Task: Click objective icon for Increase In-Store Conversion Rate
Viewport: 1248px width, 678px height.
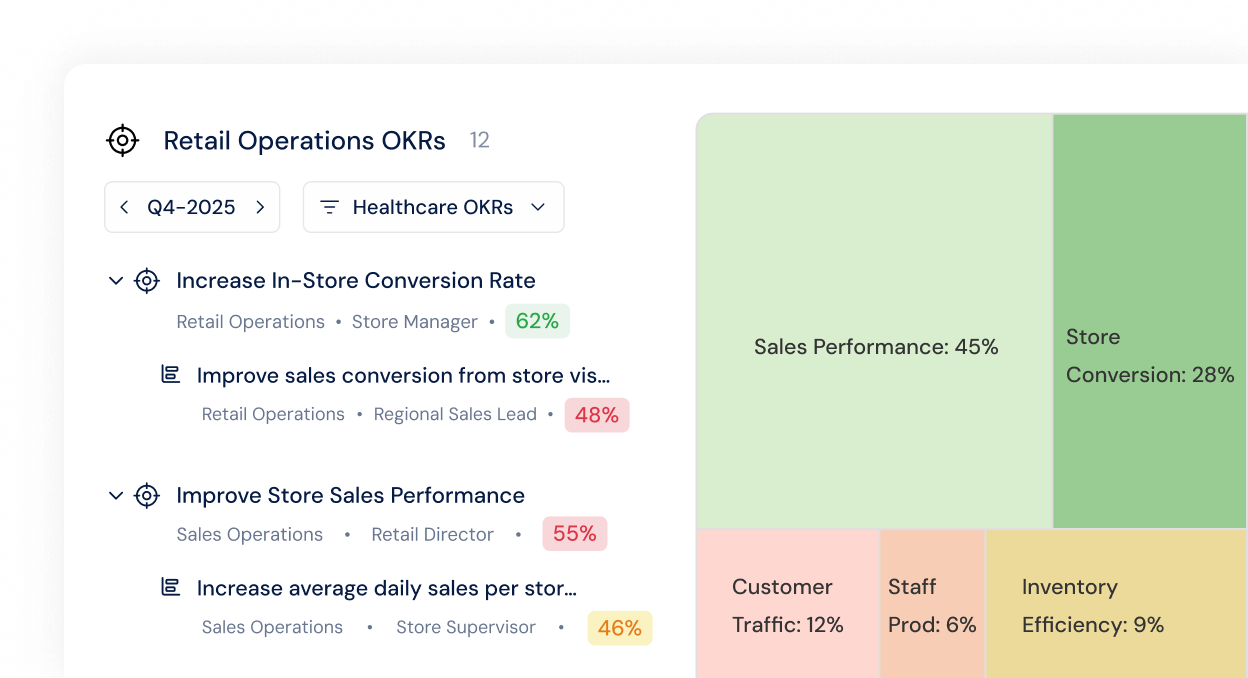Action: (147, 281)
